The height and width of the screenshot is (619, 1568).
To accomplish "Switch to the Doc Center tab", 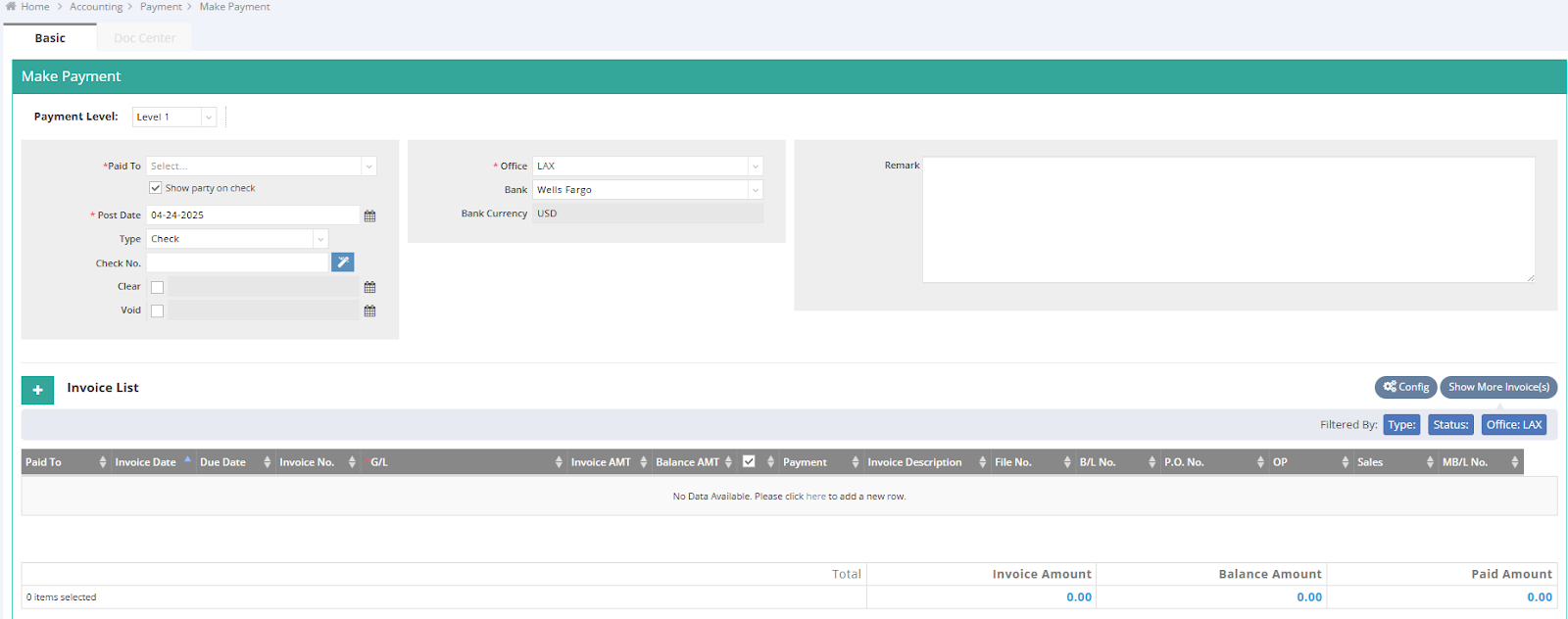I will [x=144, y=38].
